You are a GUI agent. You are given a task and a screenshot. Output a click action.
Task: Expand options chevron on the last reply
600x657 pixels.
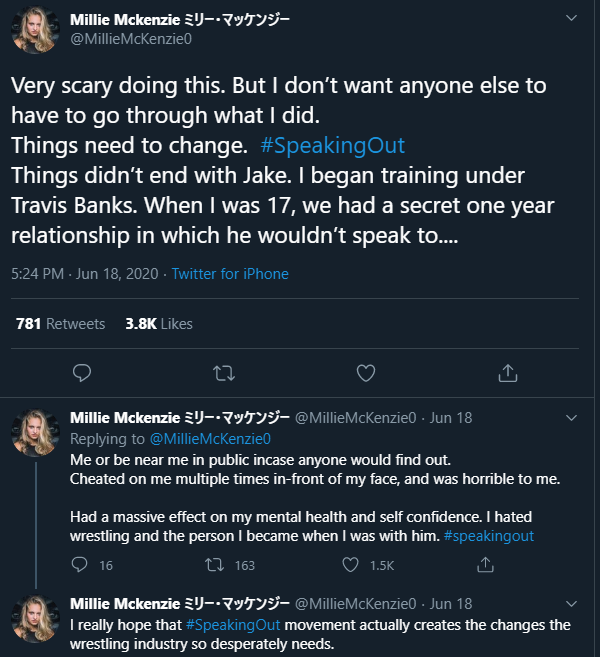click(x=571, y=603)
